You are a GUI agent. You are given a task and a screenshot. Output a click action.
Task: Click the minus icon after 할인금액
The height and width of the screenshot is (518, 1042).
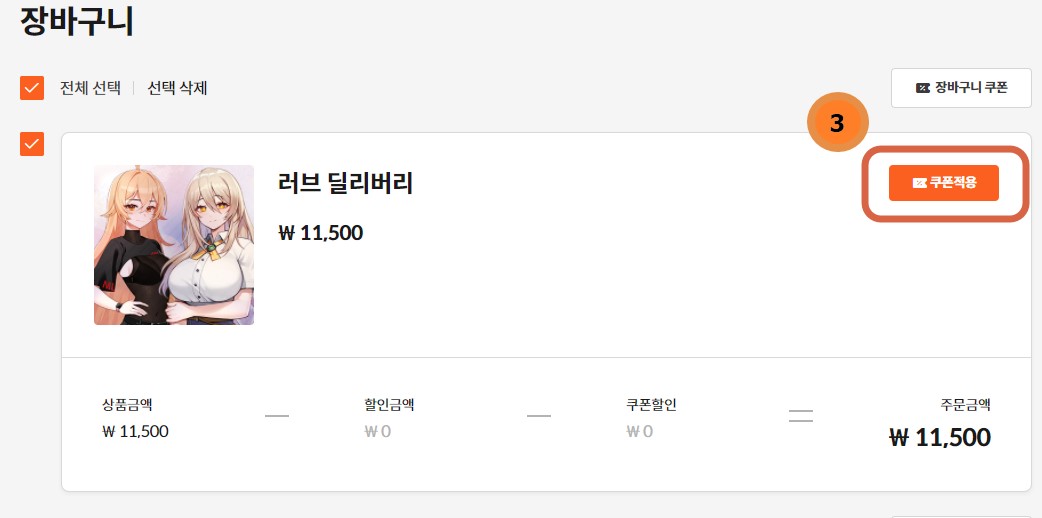(x=539, y=415)
